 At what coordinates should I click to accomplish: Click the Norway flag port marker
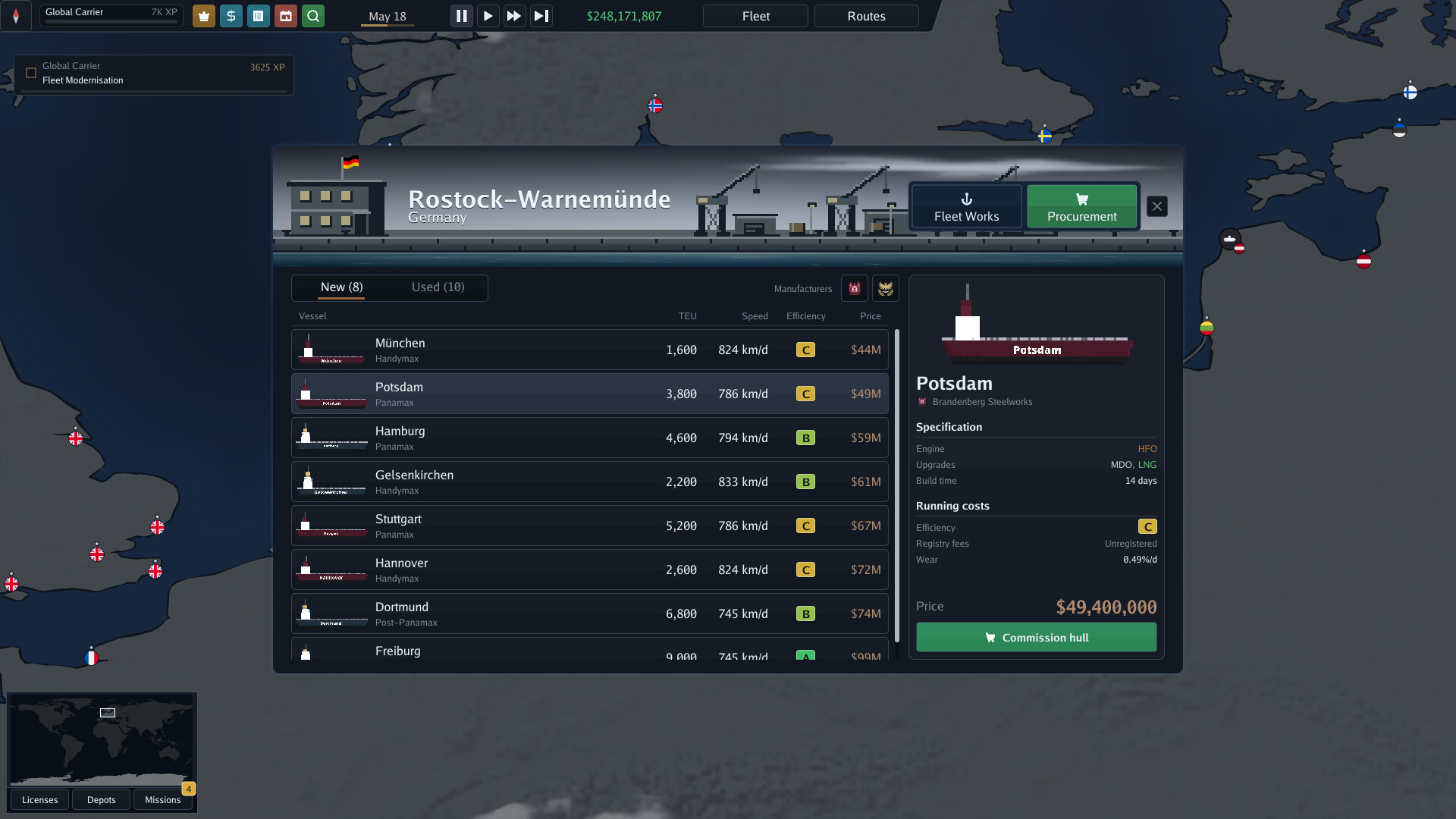655,105
